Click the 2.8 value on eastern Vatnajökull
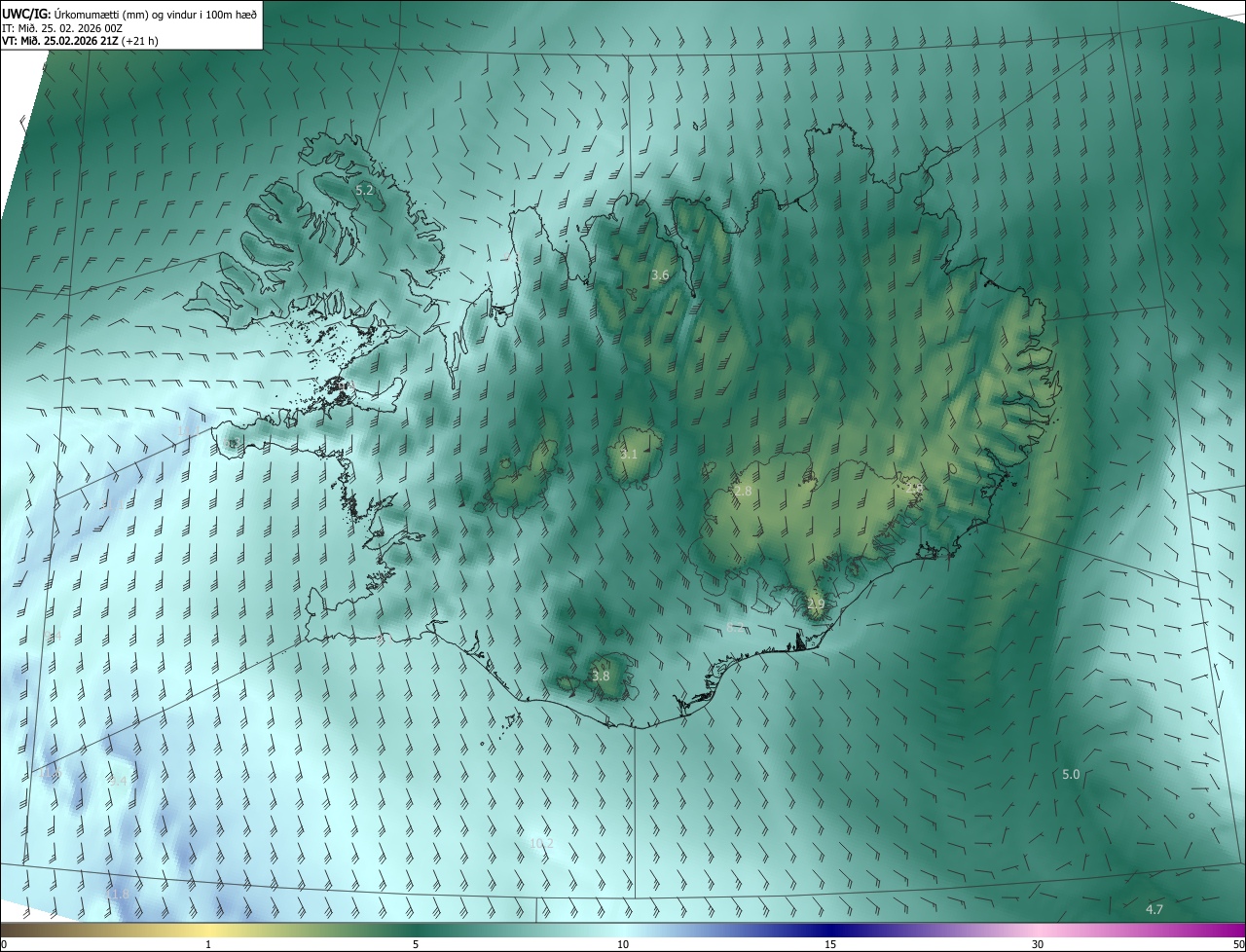Viewport: 1246px width, 952px height. [x=913, y=488]
